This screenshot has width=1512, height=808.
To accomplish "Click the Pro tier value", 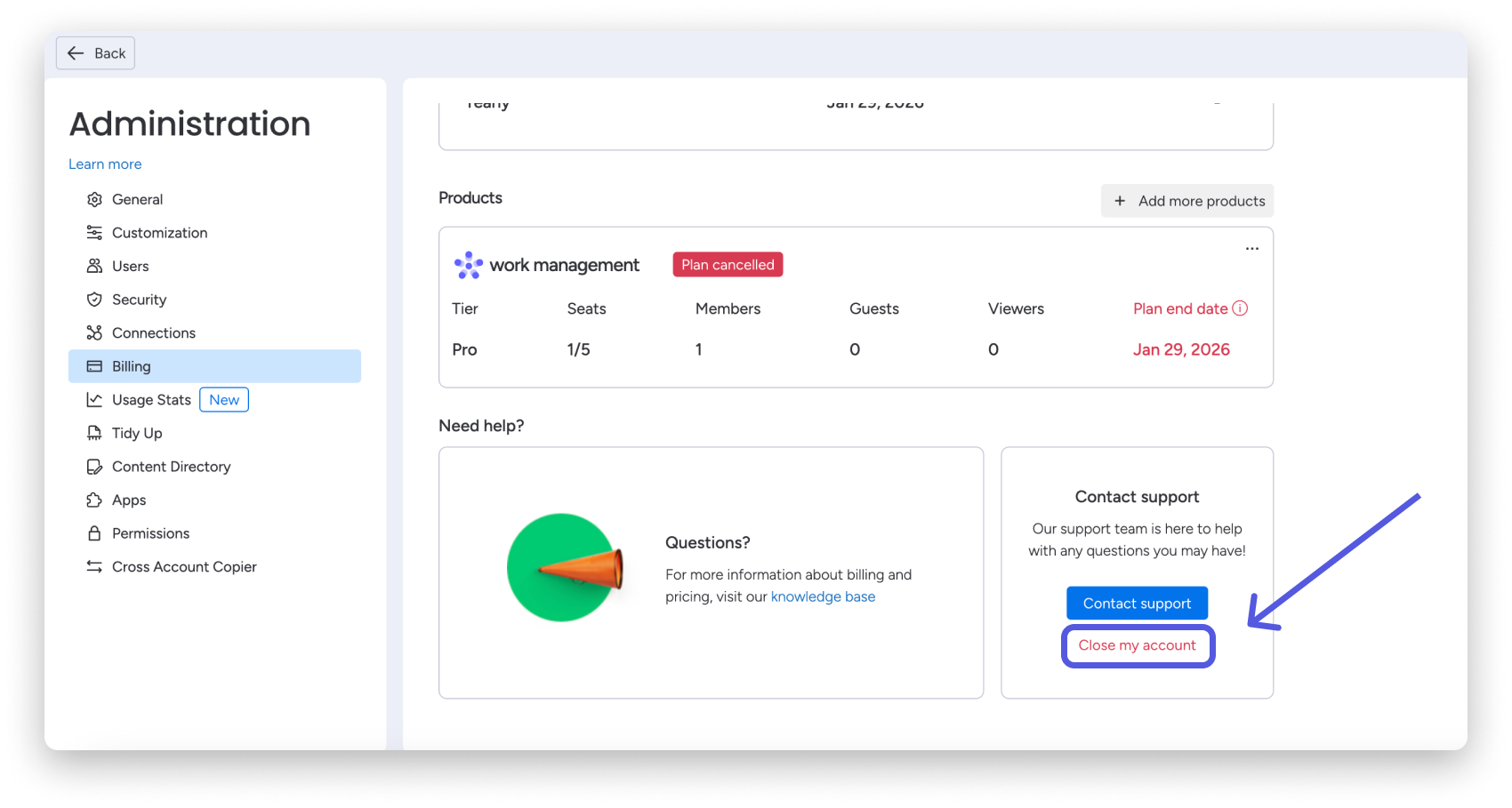I will click(464, 349).
